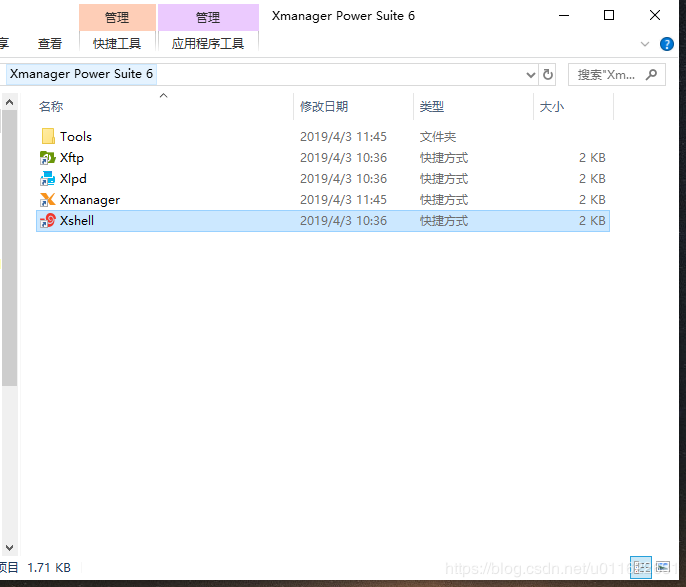The height and width of the screenshot is (587, 686).
Task: Select the Xmanager file name
Action: pyautogui.click(x=90, y=200)
